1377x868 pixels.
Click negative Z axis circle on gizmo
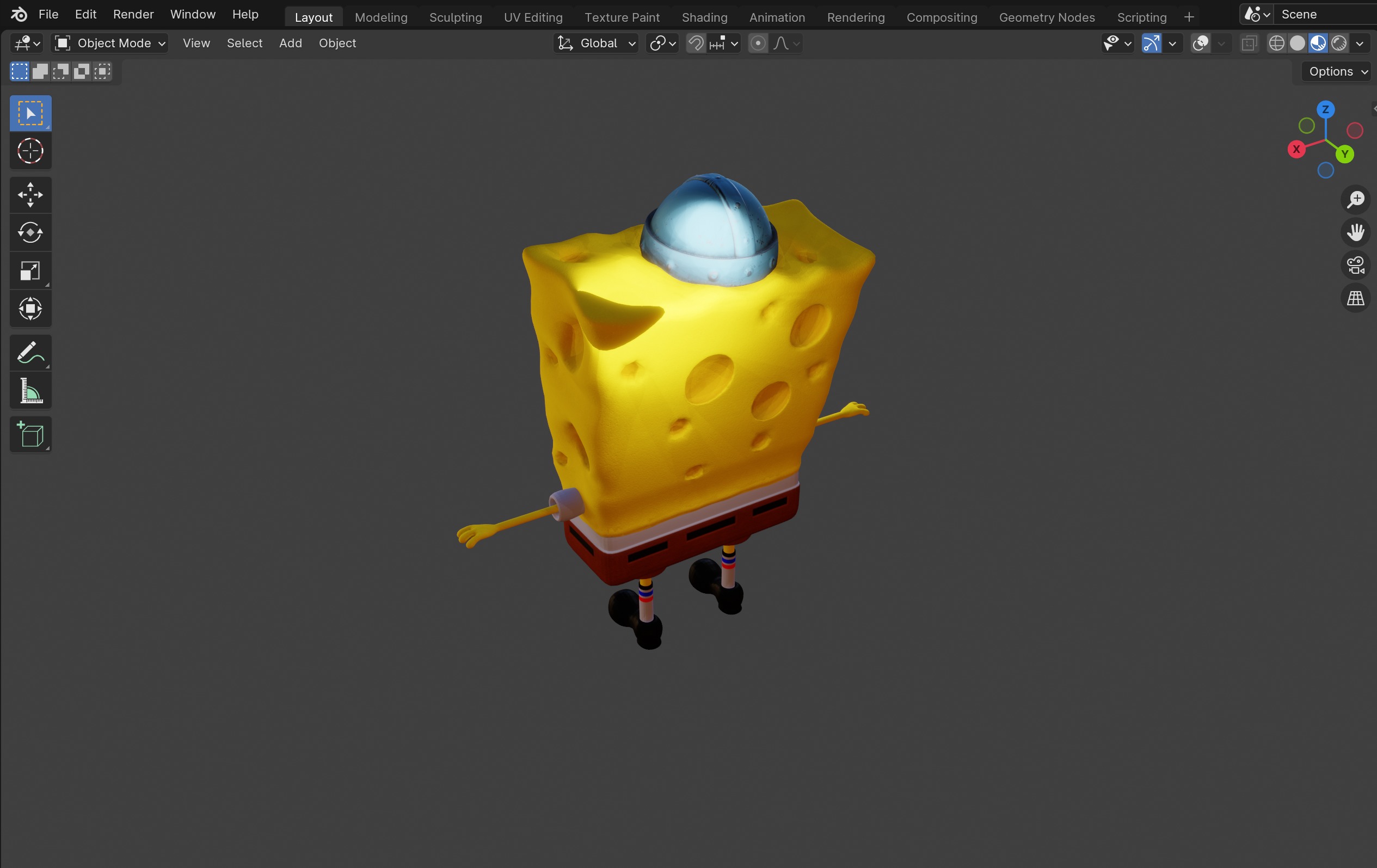[x=1325, y=170]
